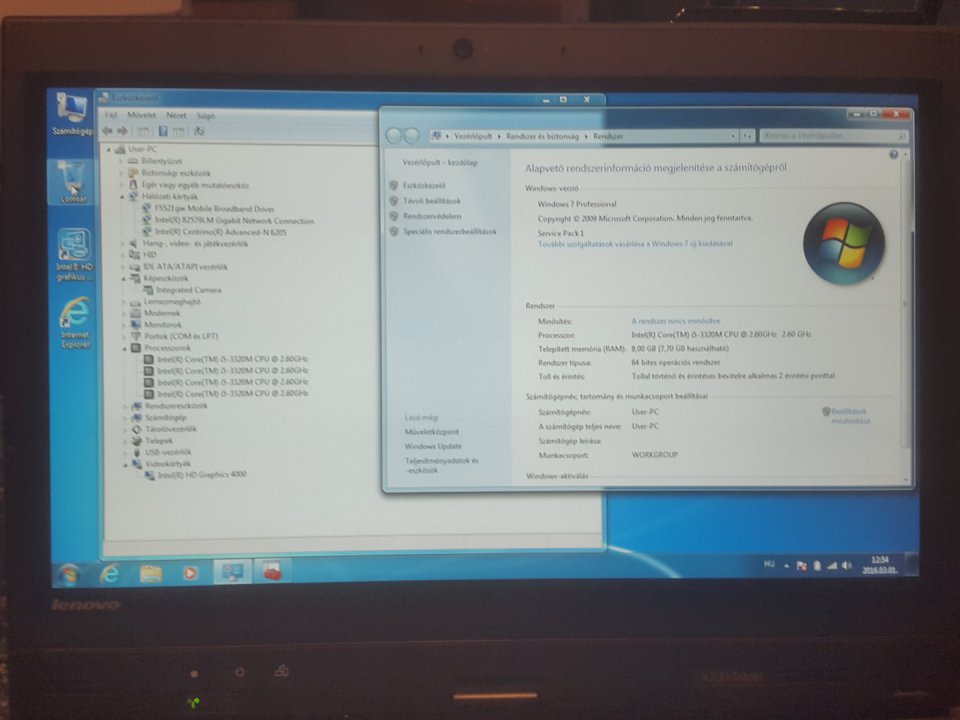
Task: Collapse the Hálózati kártyák category
Action: coord(122,197)
